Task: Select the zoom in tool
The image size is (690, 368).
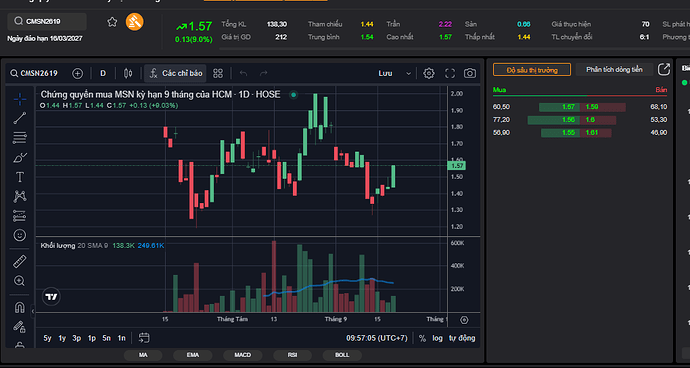Action: 20,281
